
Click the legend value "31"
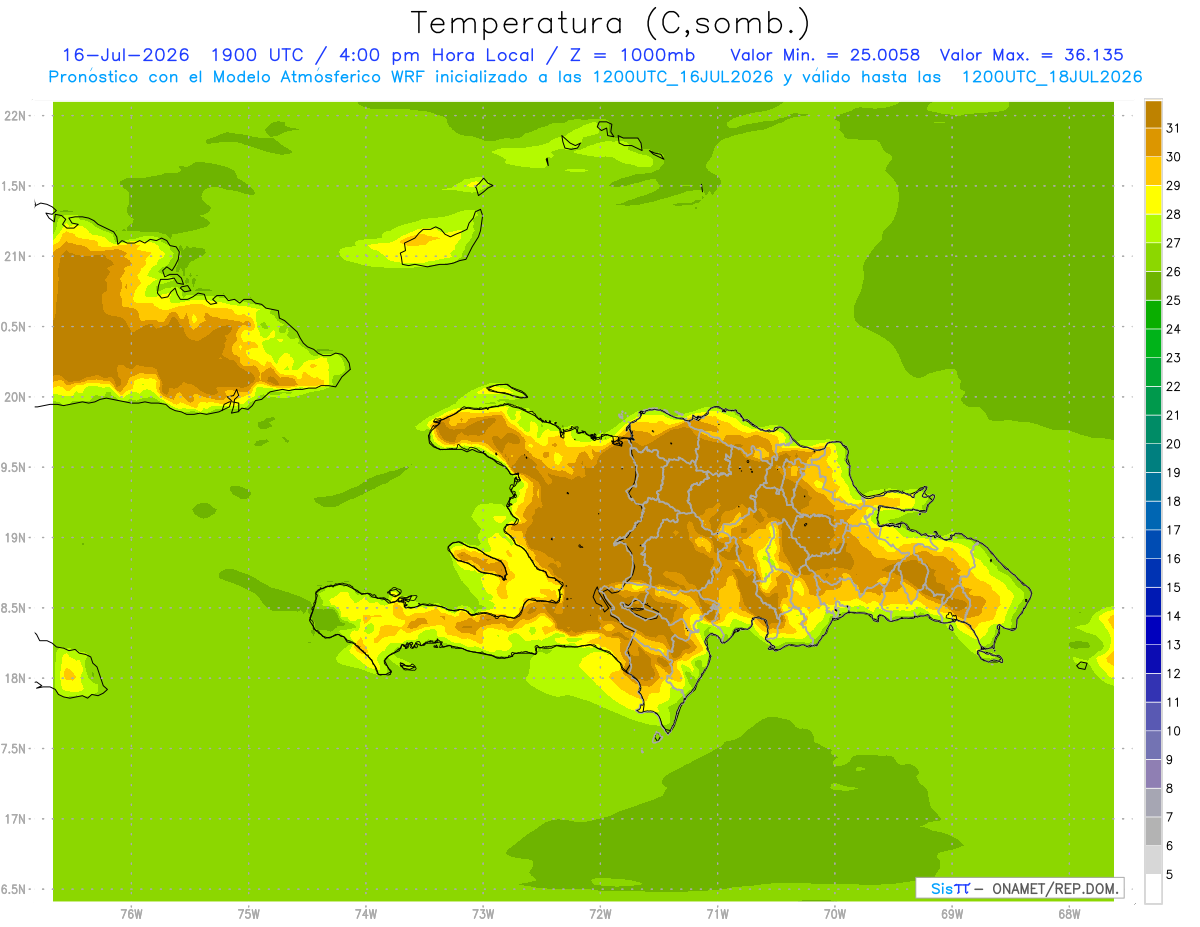[1174, 129]
